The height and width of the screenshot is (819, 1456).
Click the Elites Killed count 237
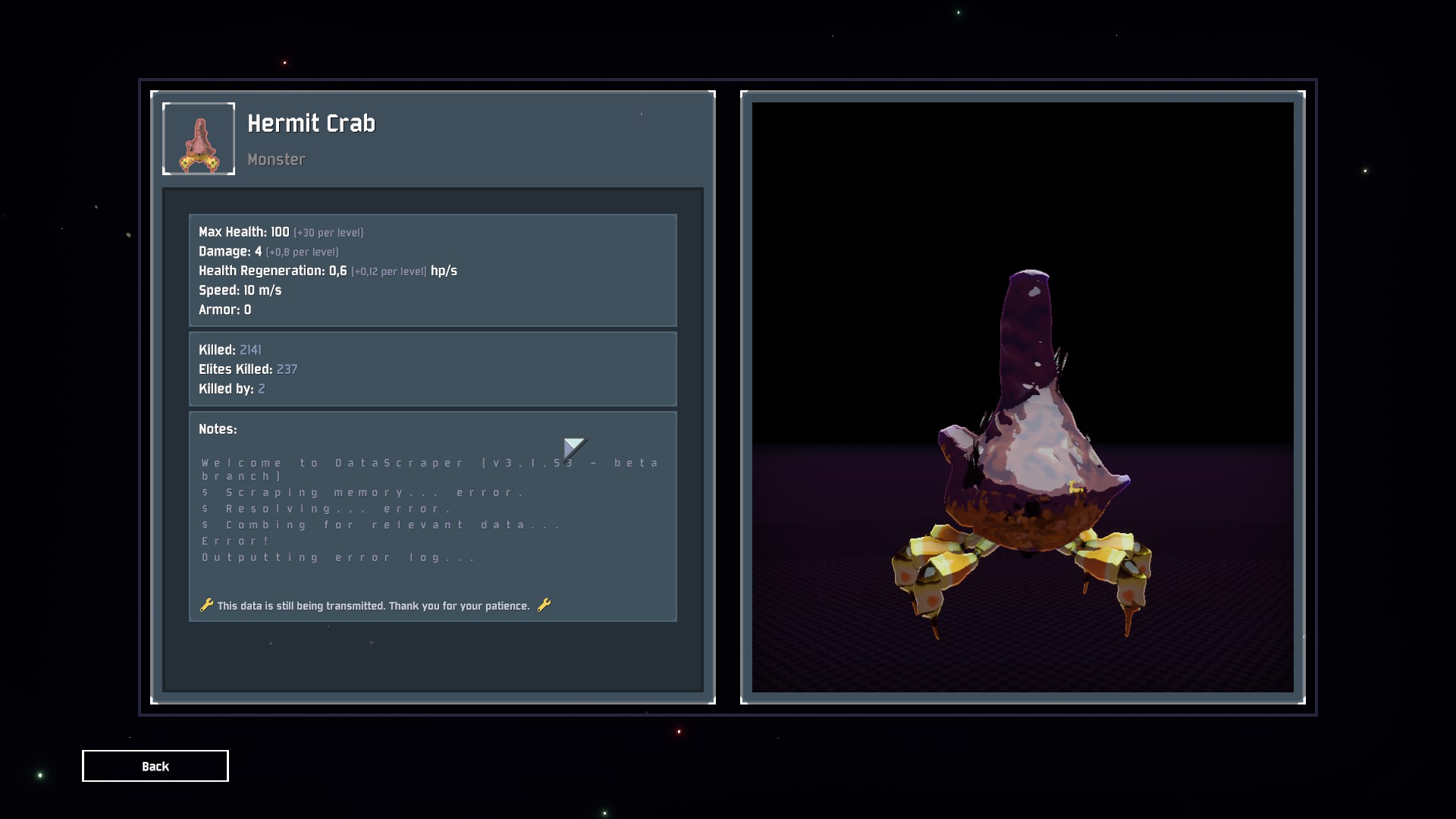click(287, 369)
